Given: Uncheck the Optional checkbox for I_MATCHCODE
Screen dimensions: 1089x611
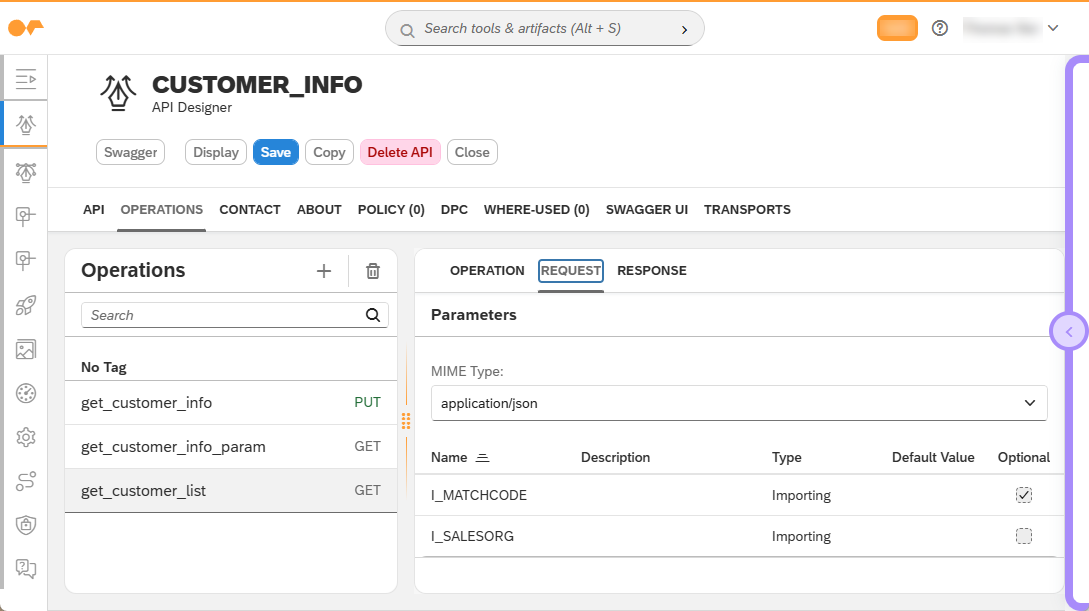Looking at the screenshot, I should tap(1023, 494).
